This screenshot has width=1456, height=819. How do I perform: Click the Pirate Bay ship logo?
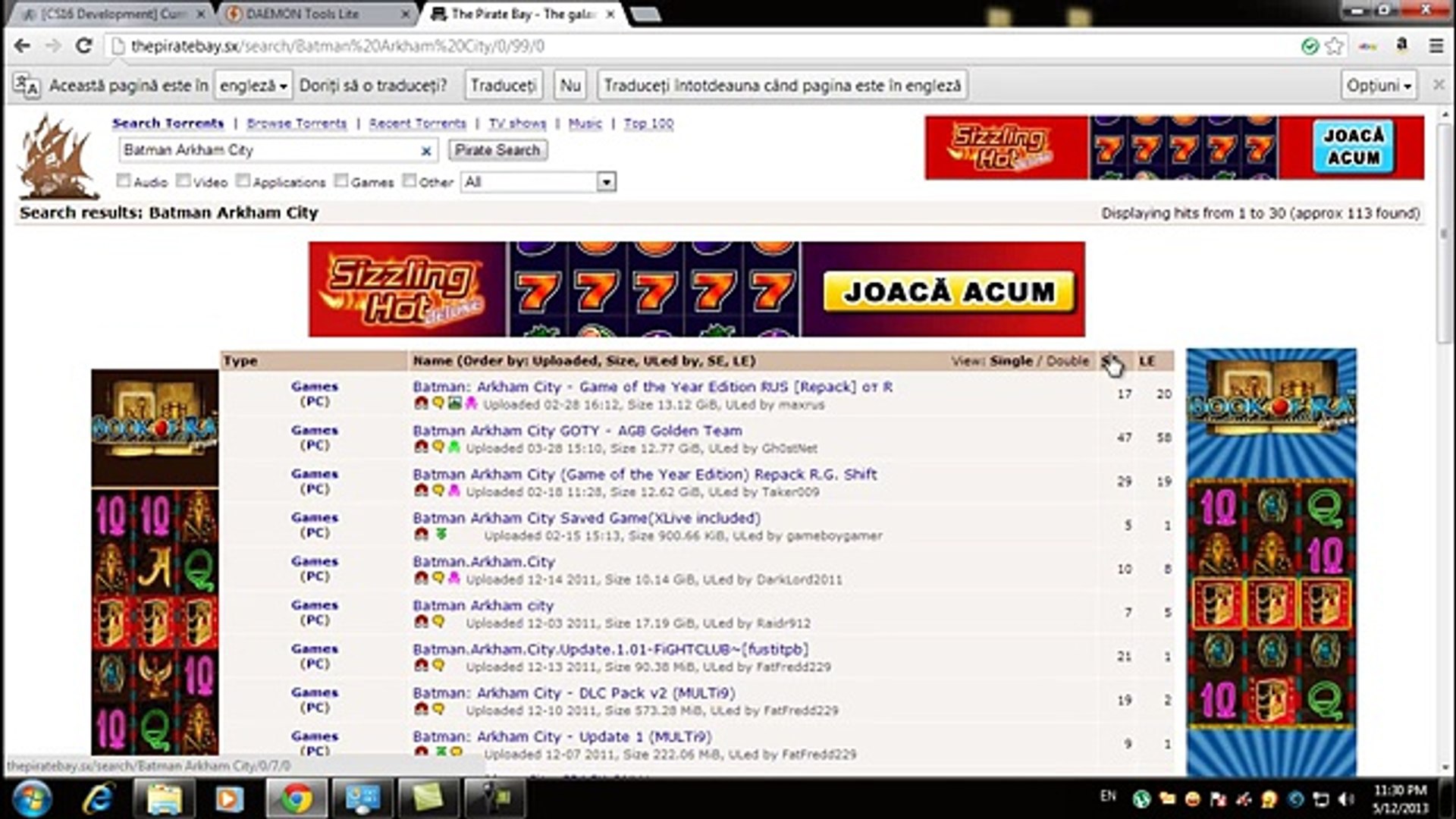pos(58,158)
